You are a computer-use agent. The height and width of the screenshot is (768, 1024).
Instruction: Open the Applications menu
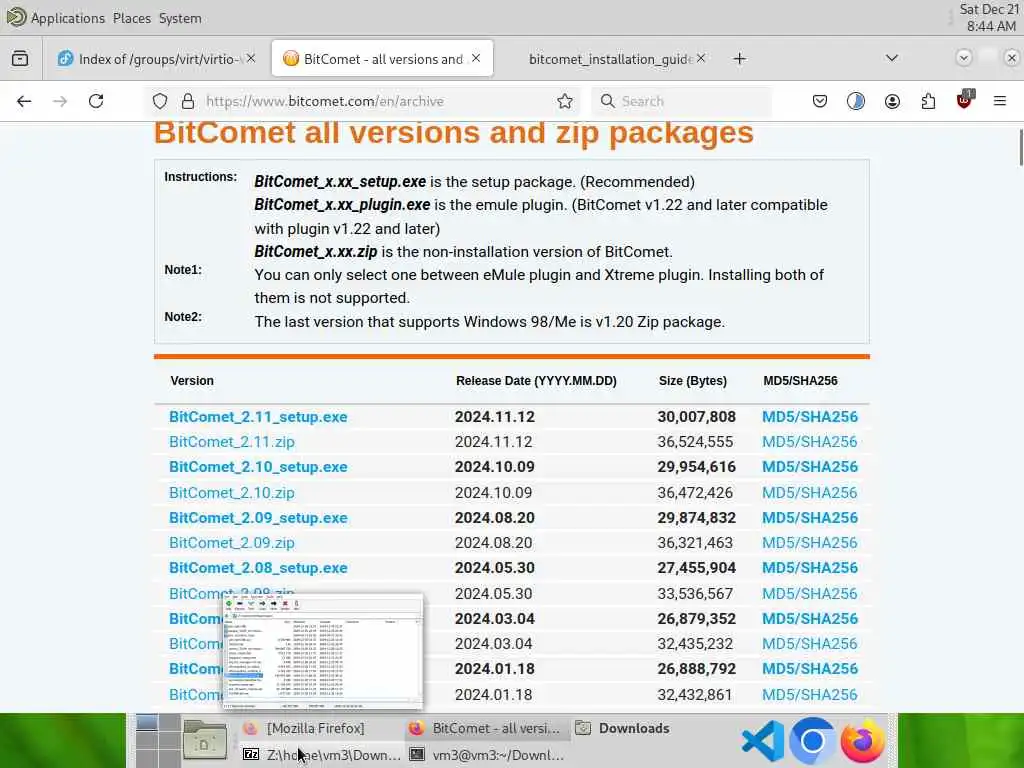(x=68, y=18)
